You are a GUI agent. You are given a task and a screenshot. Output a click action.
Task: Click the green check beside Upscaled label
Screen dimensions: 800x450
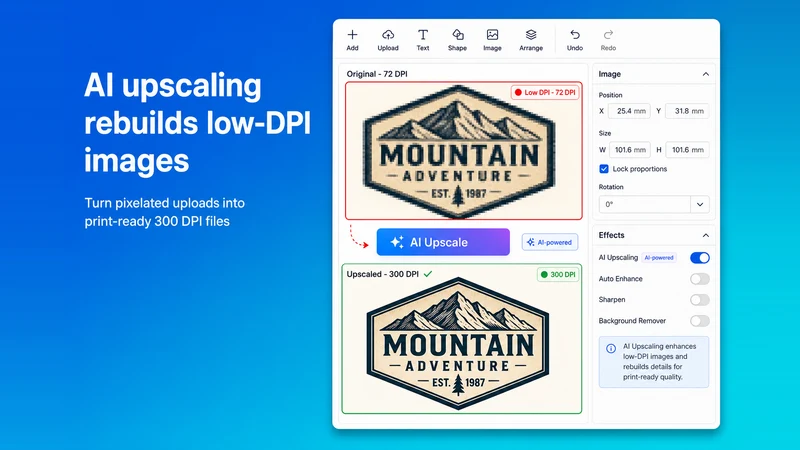pyautogui.click(x=428, y=274)
